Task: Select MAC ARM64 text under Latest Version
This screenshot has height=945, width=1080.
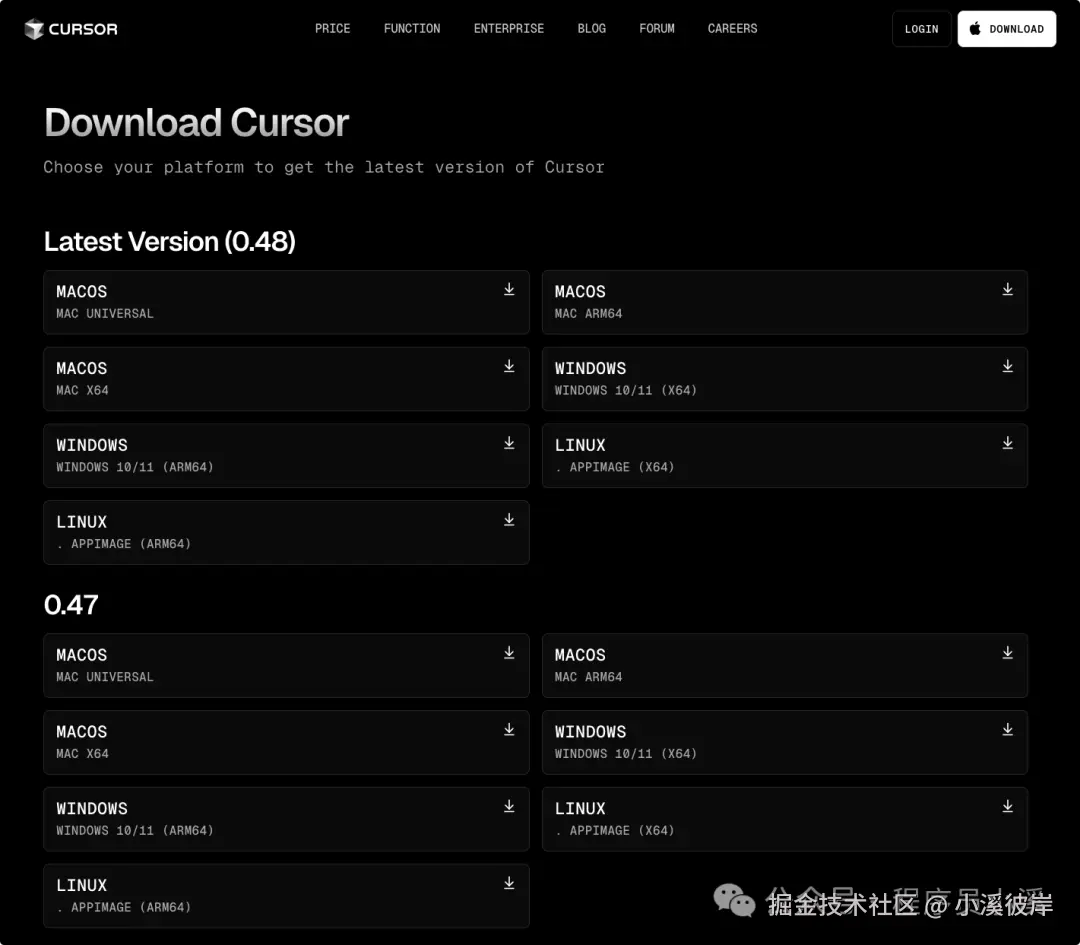Action: [x=588, y=313]
